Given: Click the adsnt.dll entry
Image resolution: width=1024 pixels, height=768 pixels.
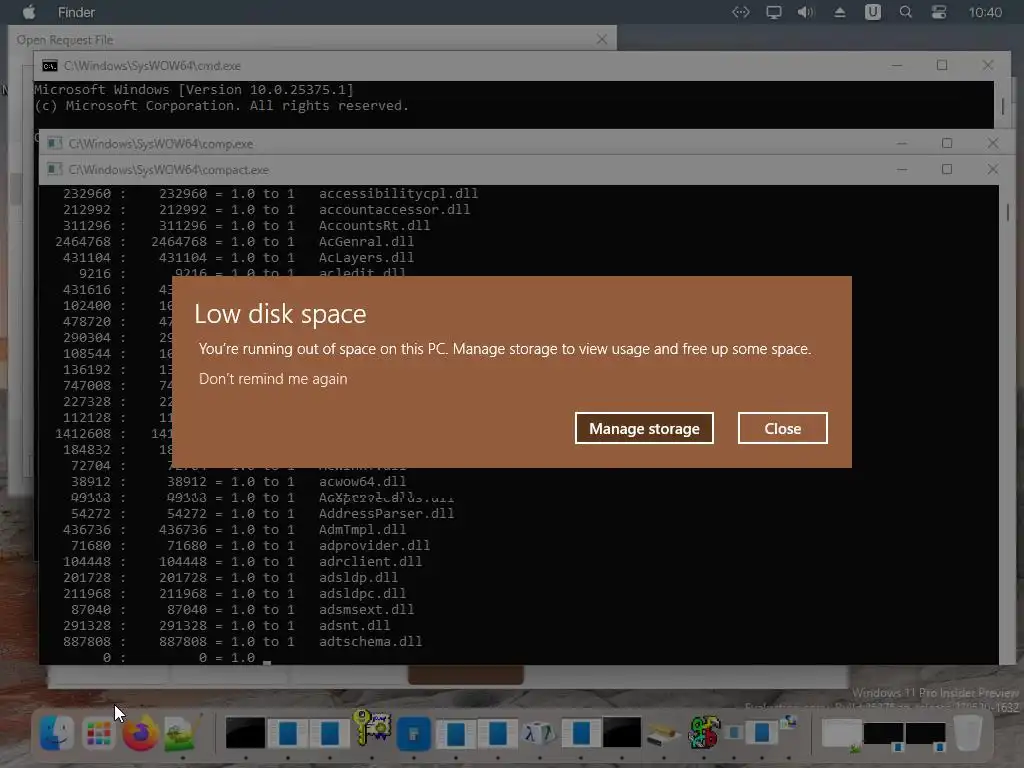Looking at the screenshot, I should pyautogui.click(x=355, y=626).
